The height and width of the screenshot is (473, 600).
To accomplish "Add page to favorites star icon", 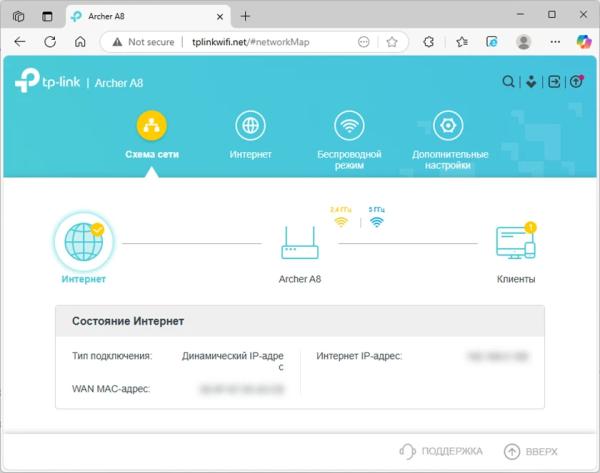I will coord(391,42).
